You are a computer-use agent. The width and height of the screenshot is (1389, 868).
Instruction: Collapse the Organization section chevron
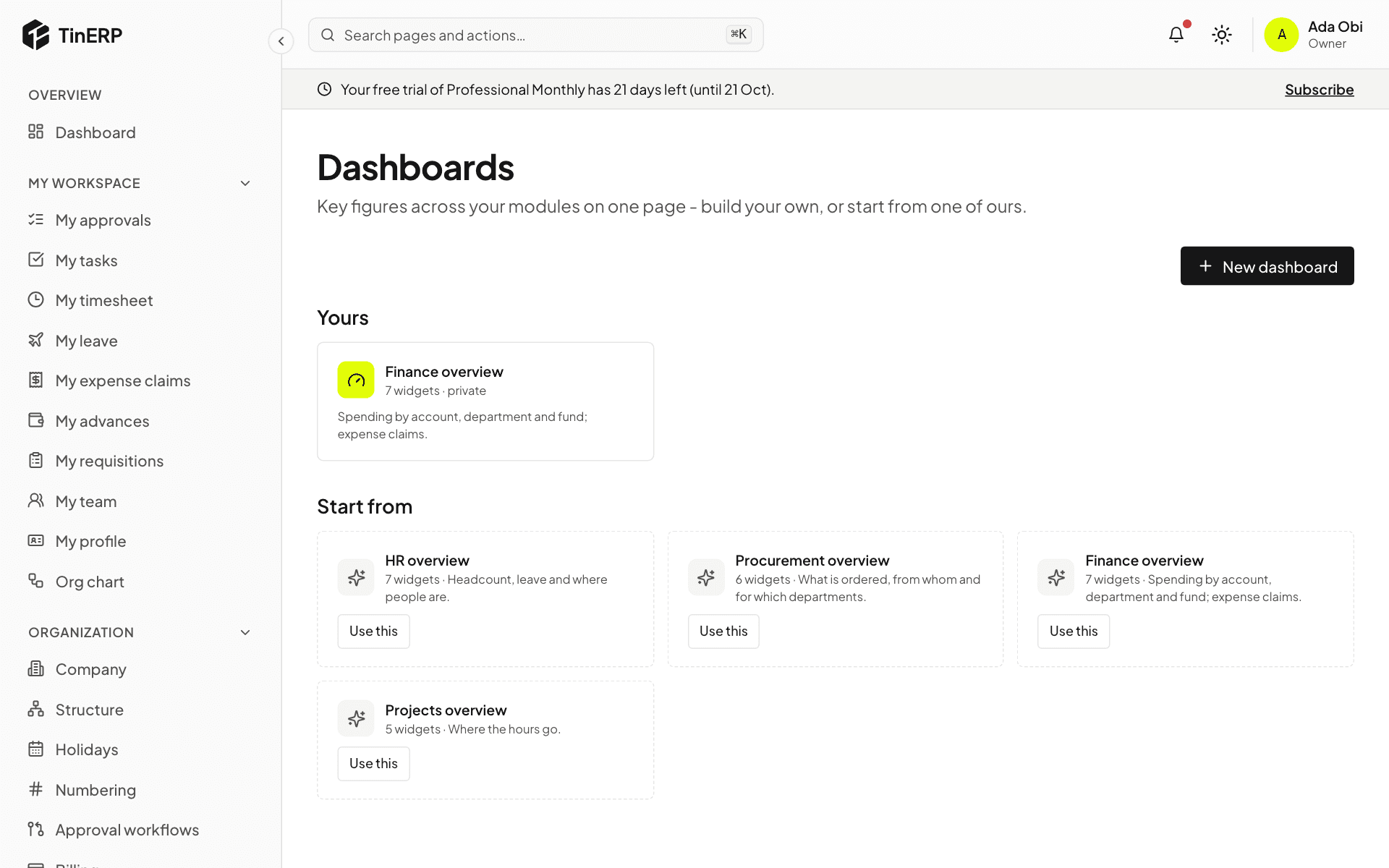tap(245, 632)
